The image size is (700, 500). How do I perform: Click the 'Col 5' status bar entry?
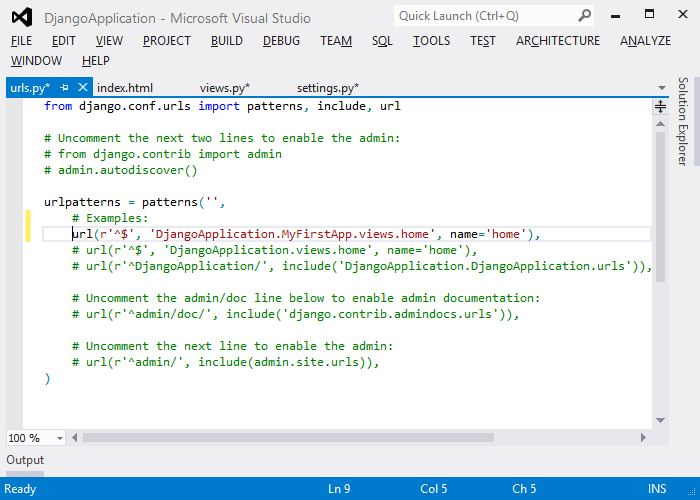433,489
